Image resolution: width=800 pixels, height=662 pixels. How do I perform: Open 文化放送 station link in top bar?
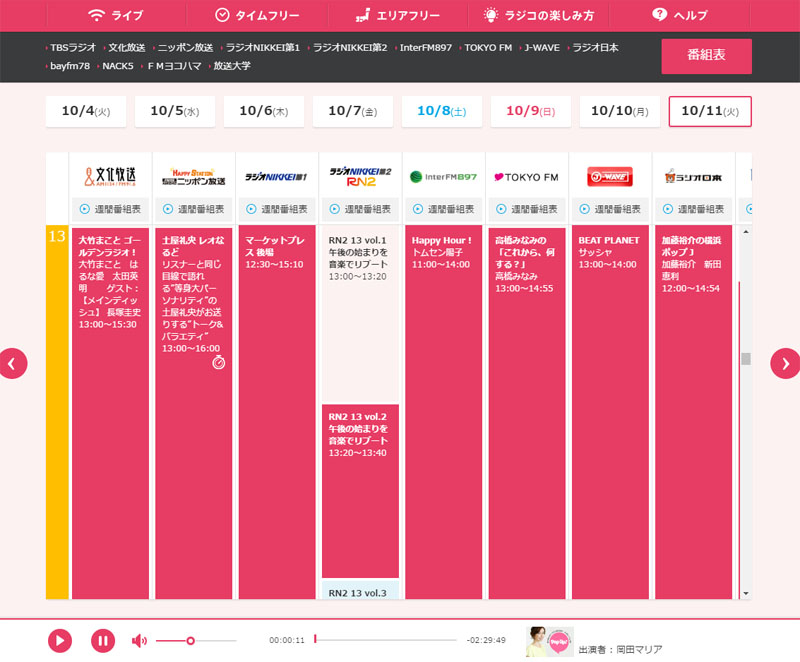click(x=125, y=48)
